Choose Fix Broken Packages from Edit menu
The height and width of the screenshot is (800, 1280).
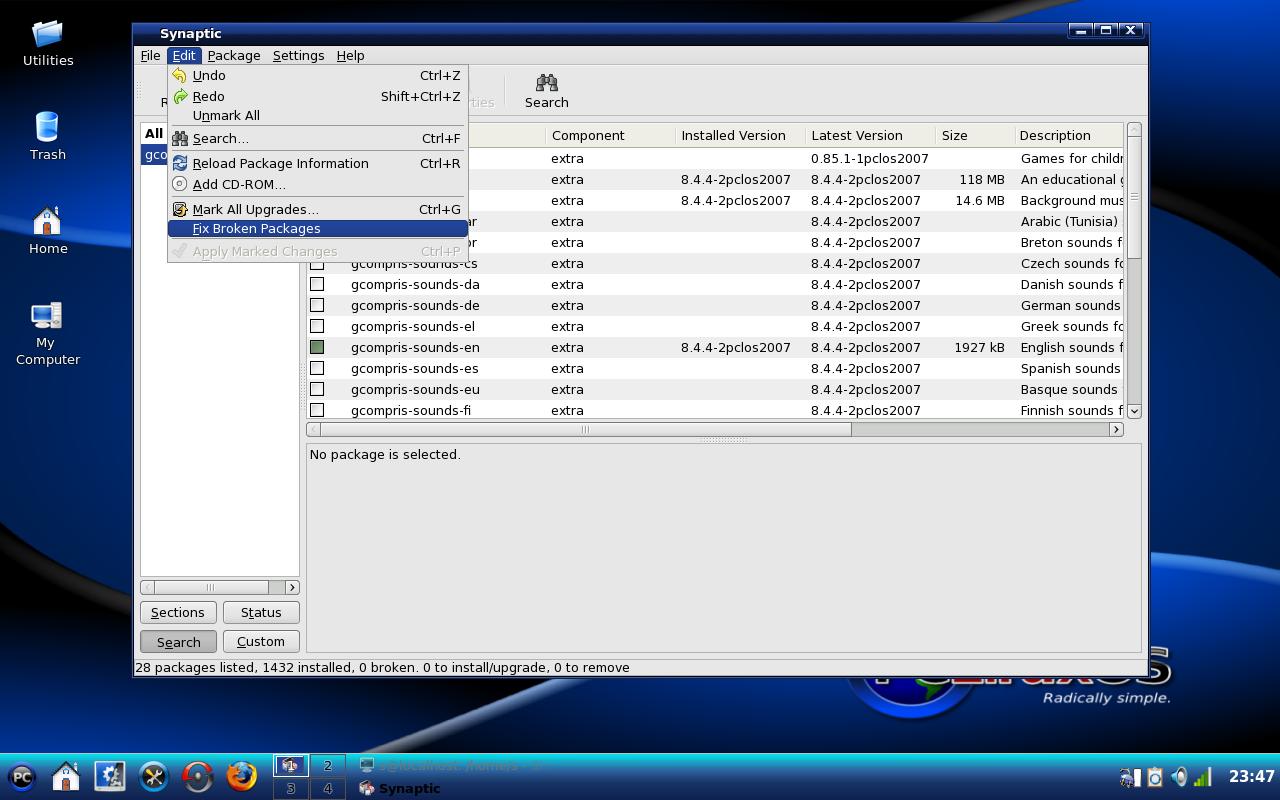click(x=318, y=228)
